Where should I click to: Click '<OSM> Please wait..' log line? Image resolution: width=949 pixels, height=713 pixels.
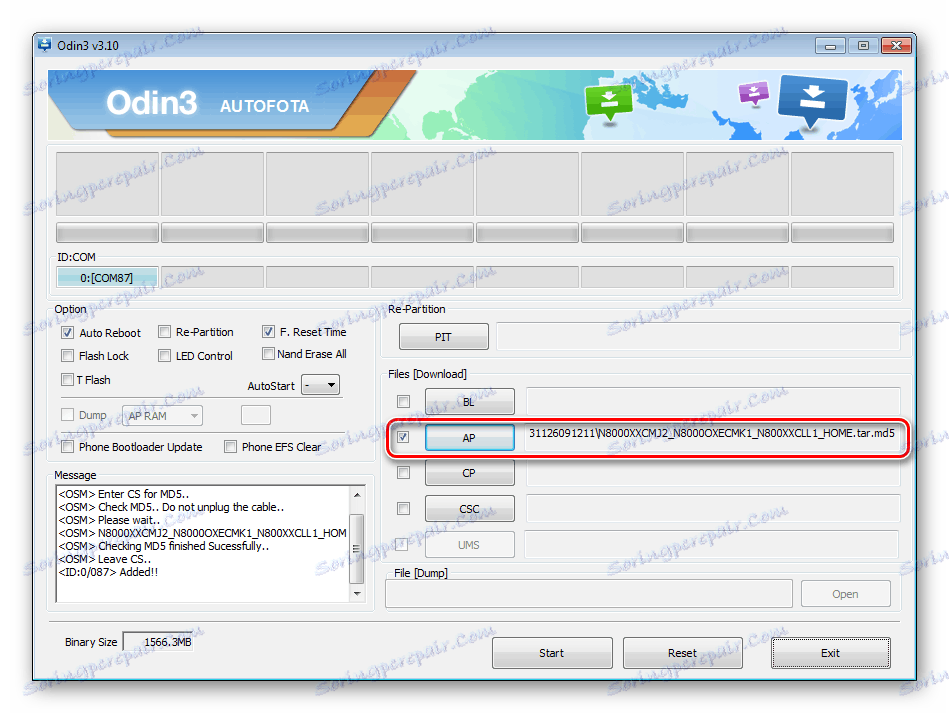110,520
